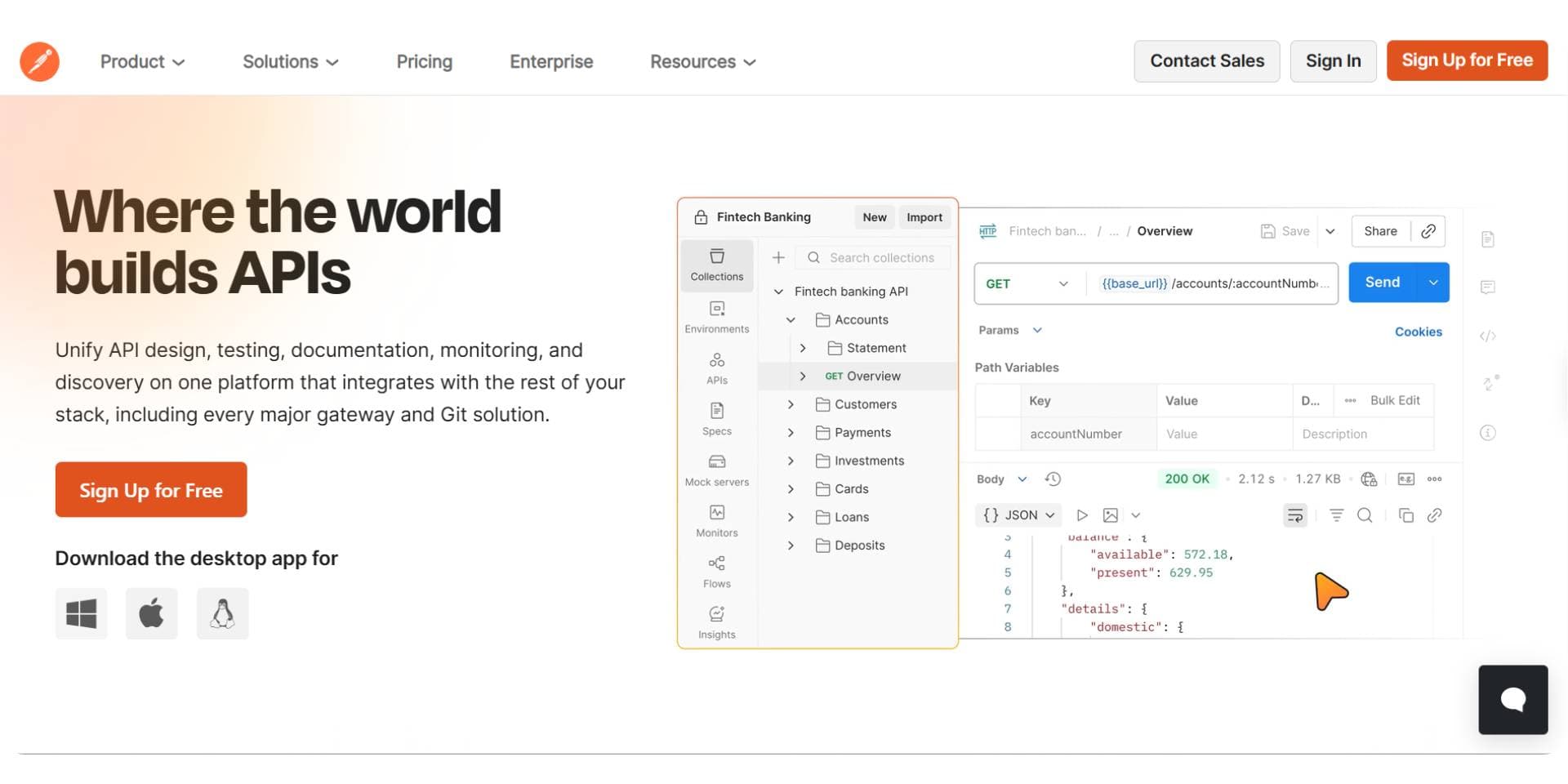
Task: Expand the Payments folder
Action: tap(790, 433)
